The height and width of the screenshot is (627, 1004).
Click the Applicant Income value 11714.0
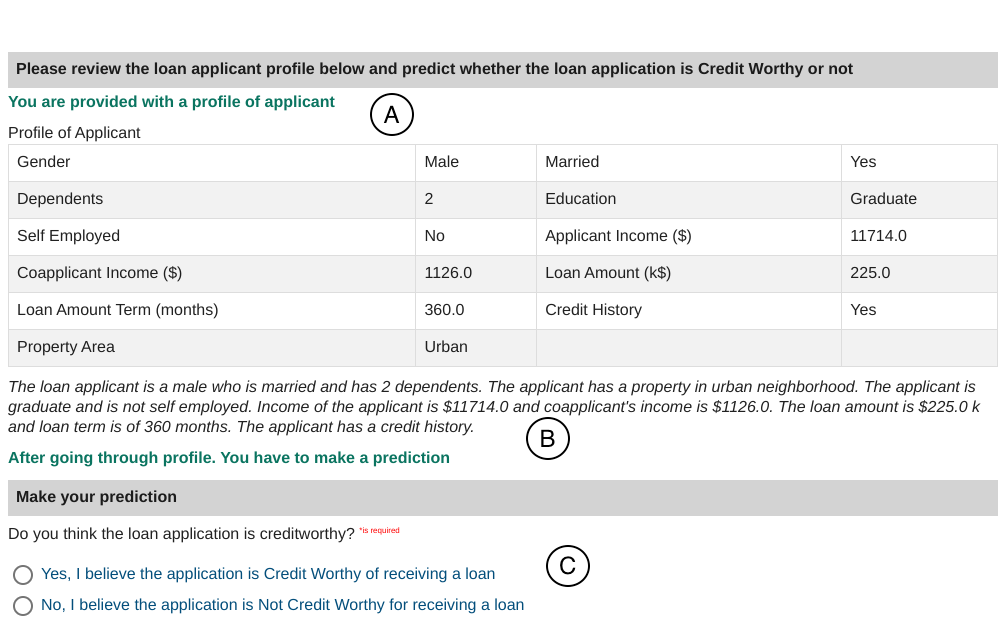(878, 236)
